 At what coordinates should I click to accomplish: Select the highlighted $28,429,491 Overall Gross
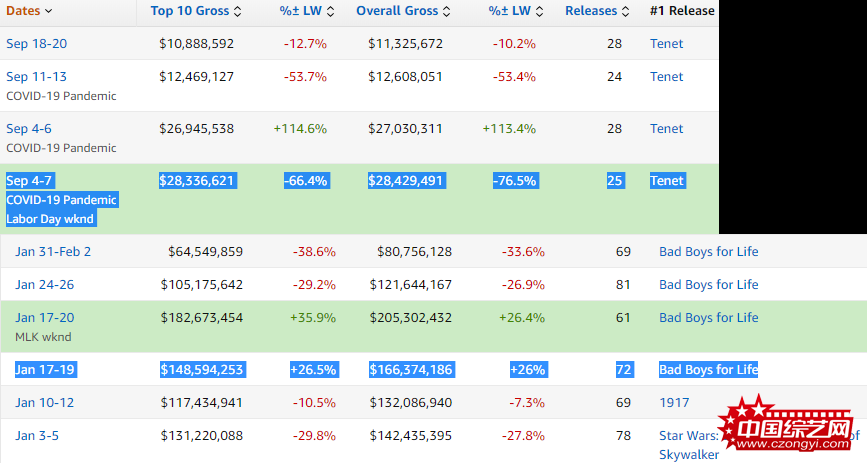pyautogui.click(x=406, y=181)
